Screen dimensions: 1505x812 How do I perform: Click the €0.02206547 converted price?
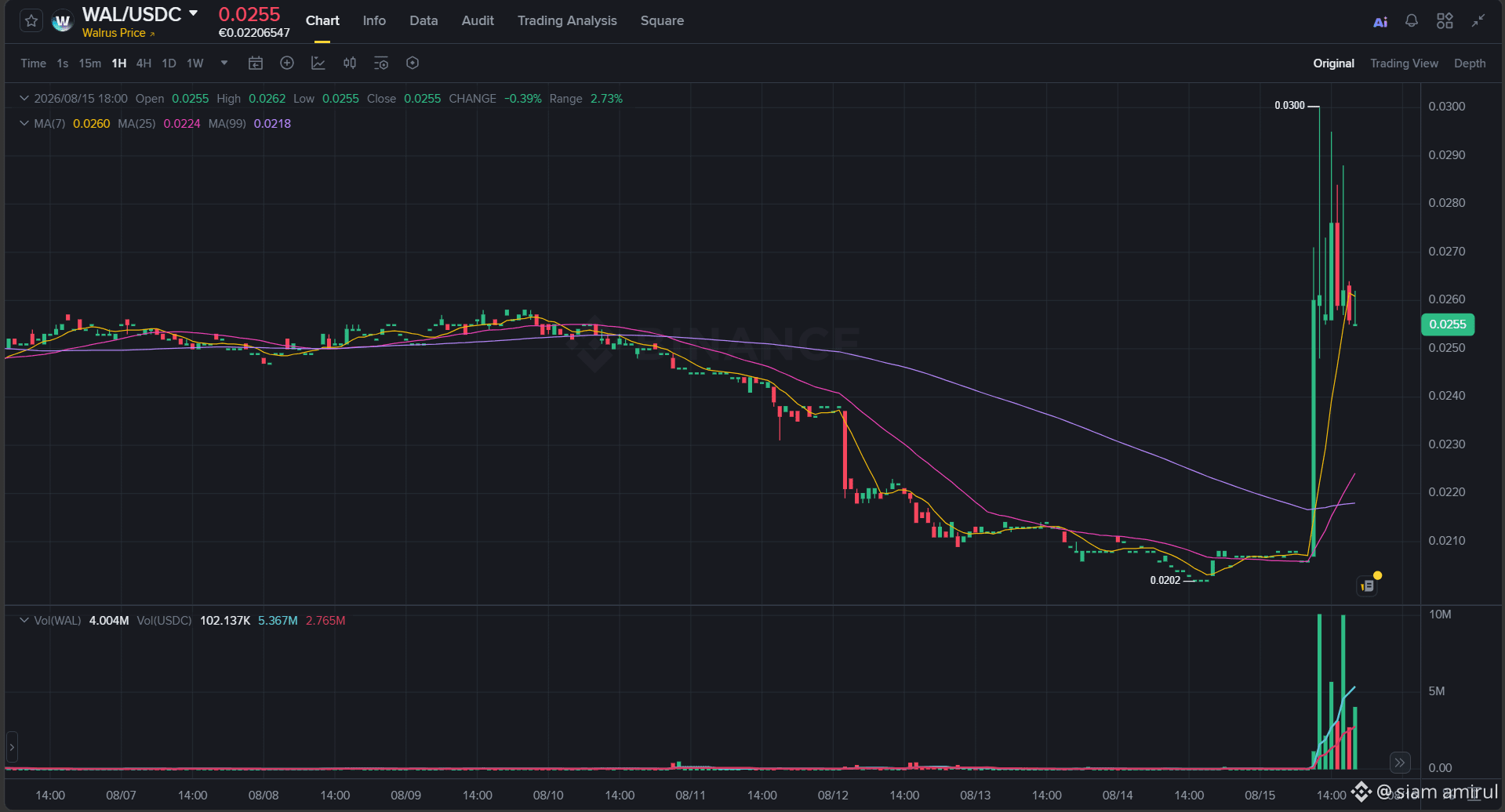[254, 33]
